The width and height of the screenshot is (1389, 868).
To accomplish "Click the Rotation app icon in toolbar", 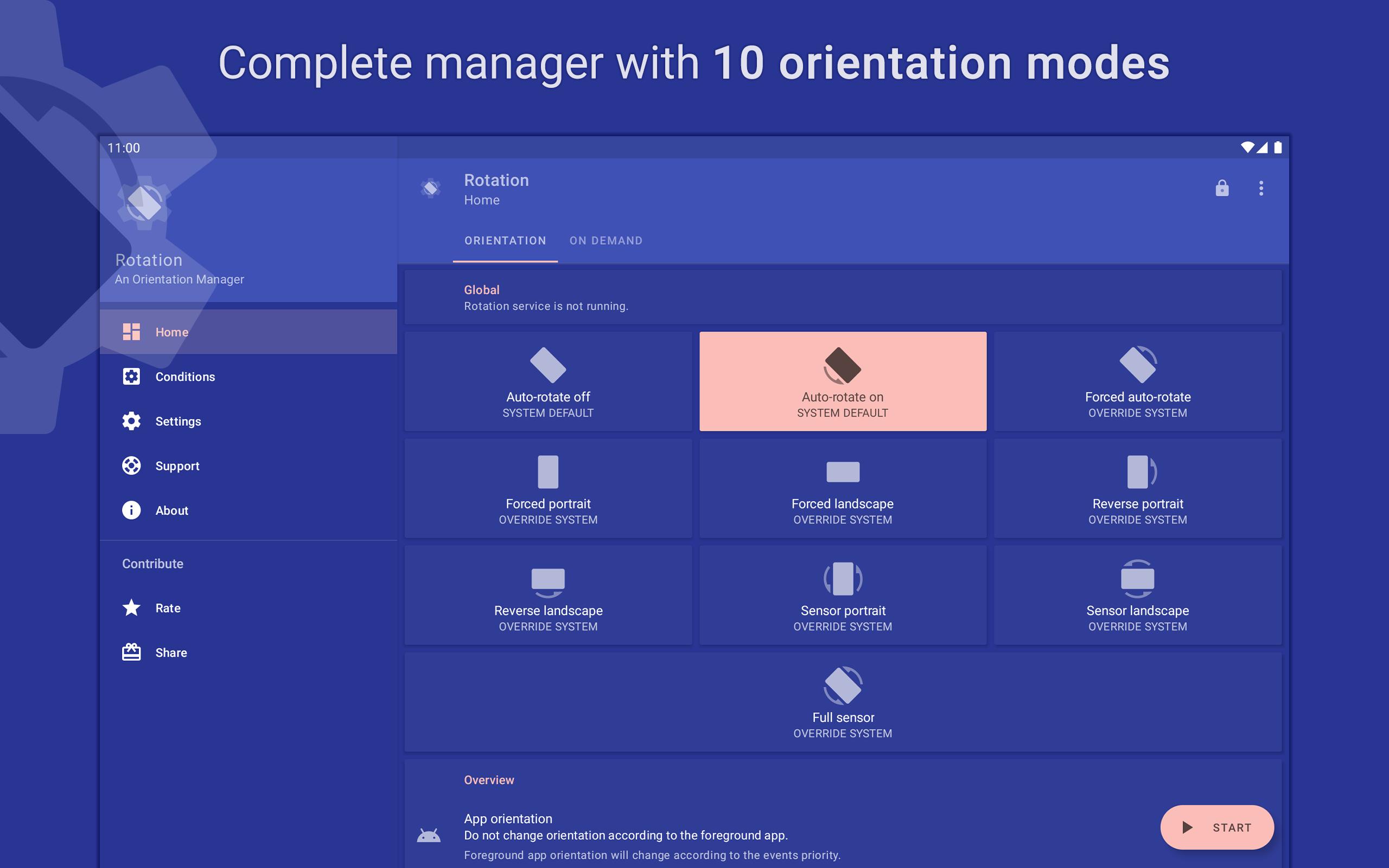I will pyautogui.click(x=430, y=188).
